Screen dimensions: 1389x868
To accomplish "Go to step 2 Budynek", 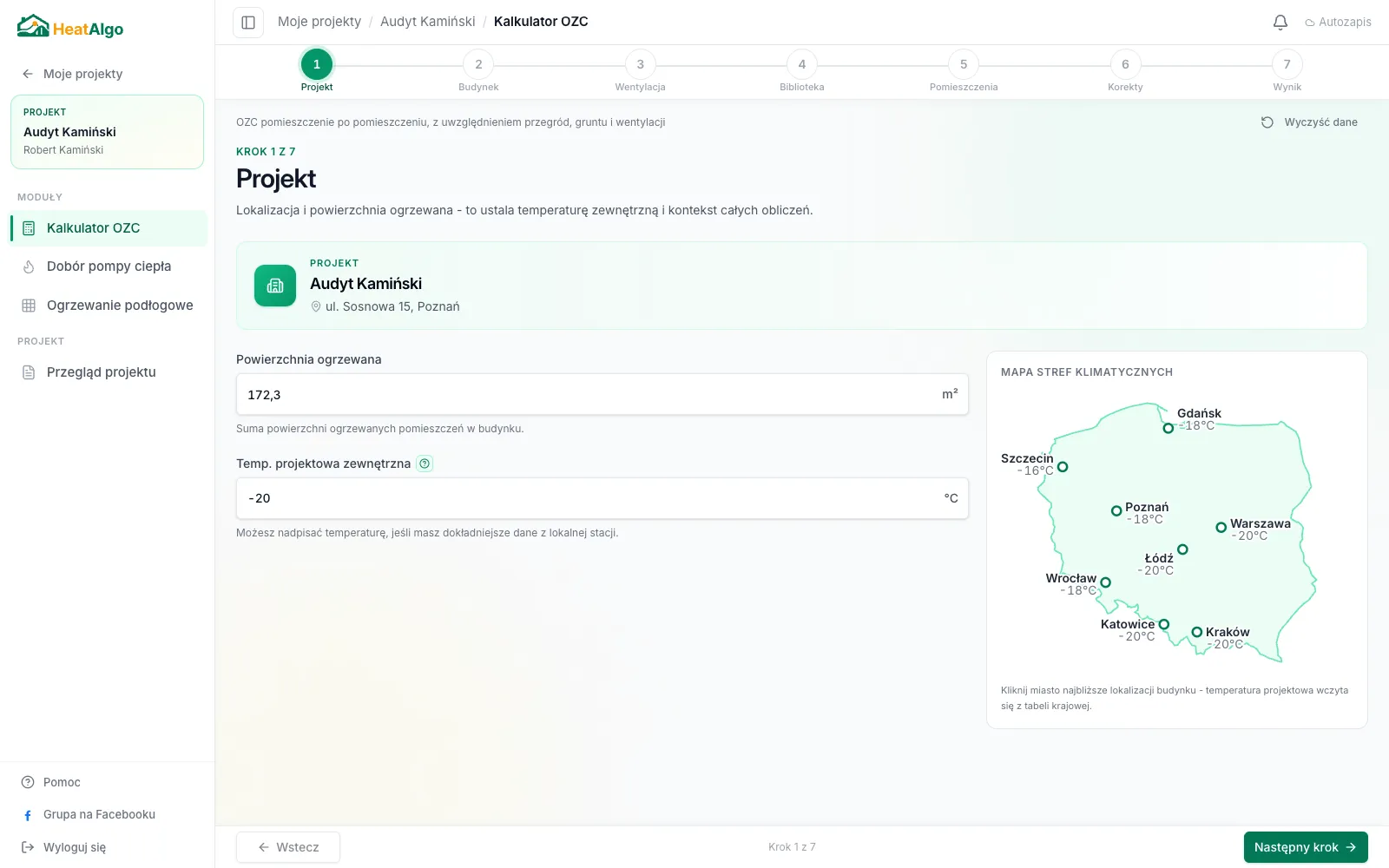I will pos(478,70).
